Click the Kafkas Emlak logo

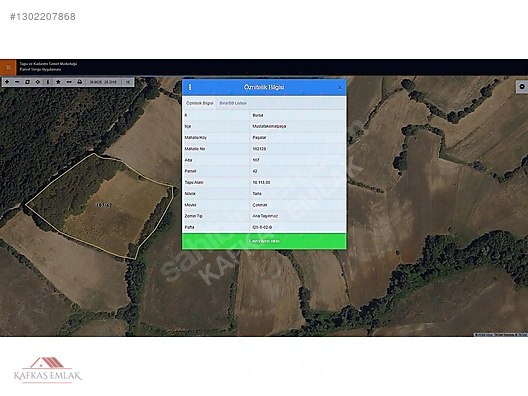coord(47,370)
